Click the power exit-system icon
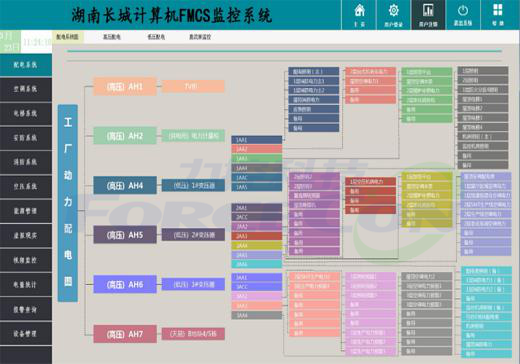Viewport: 520px width, 364px height. point(463,15)
